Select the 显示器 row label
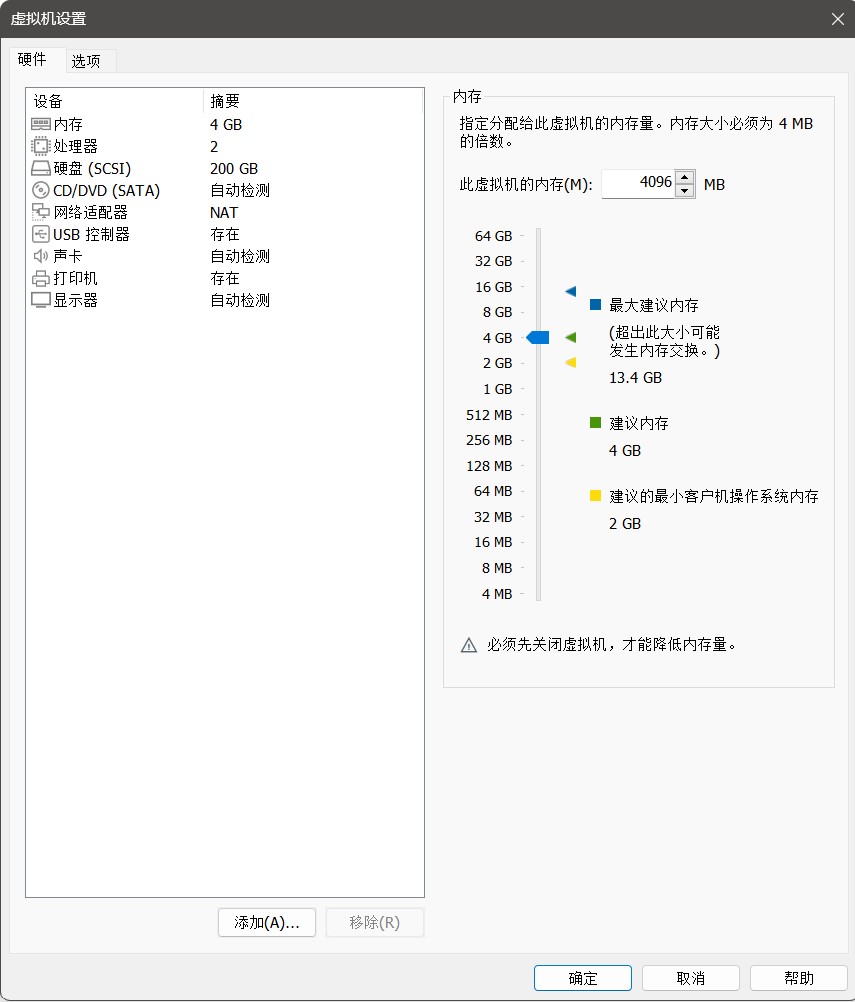 75,300
